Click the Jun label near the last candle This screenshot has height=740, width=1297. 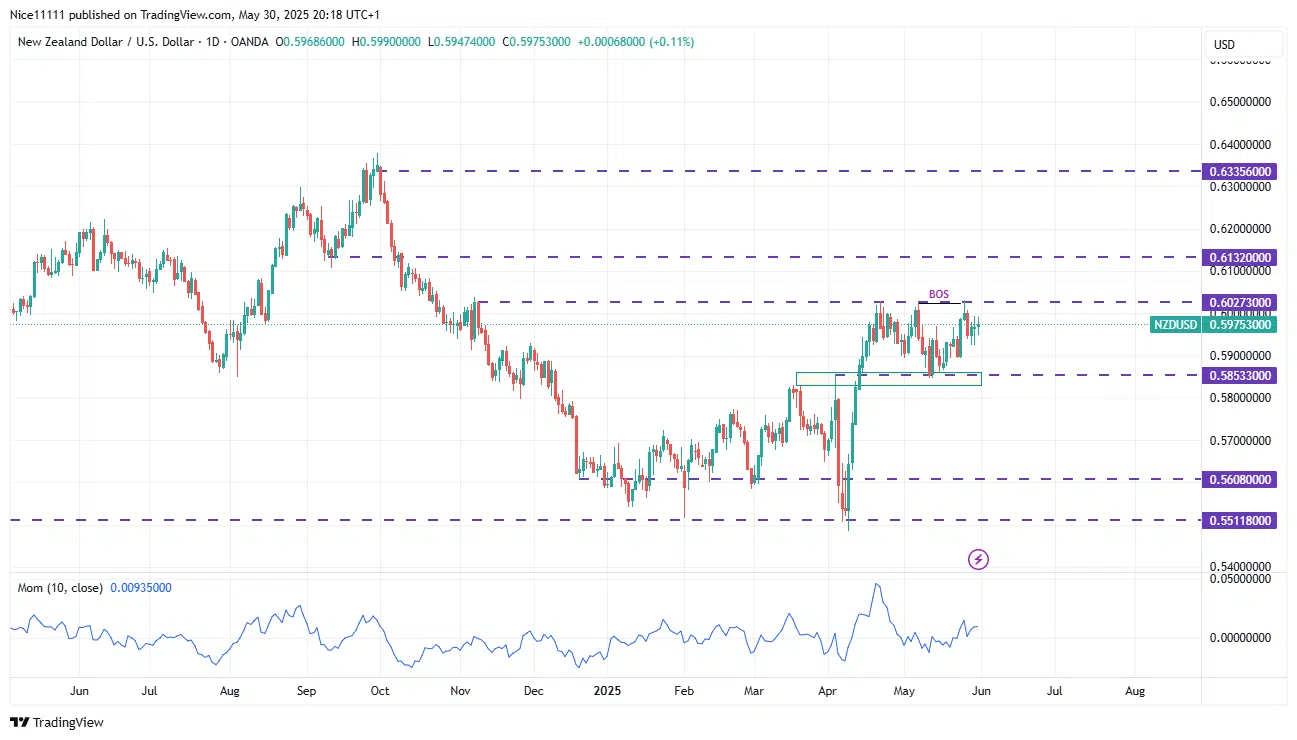point(981,690)
